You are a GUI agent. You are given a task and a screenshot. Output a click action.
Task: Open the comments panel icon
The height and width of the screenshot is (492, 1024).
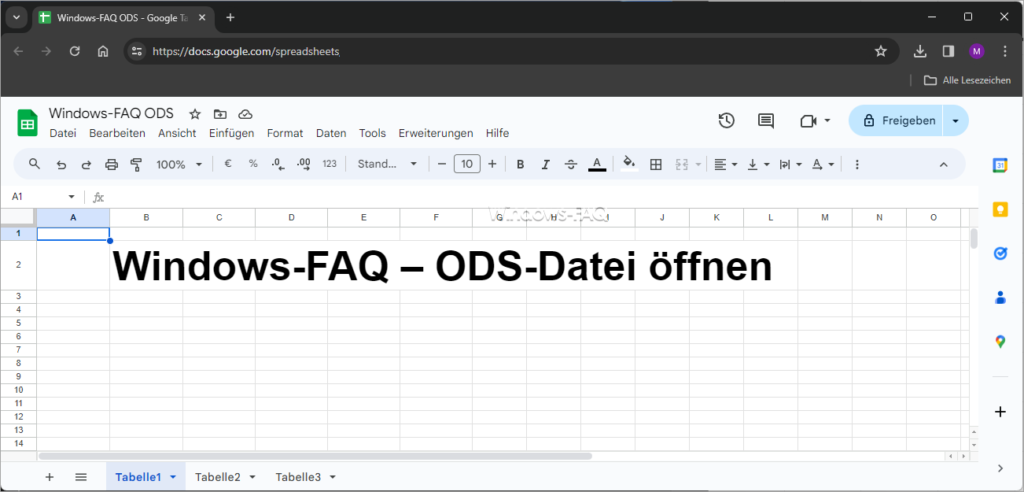[x=765, y=121]
